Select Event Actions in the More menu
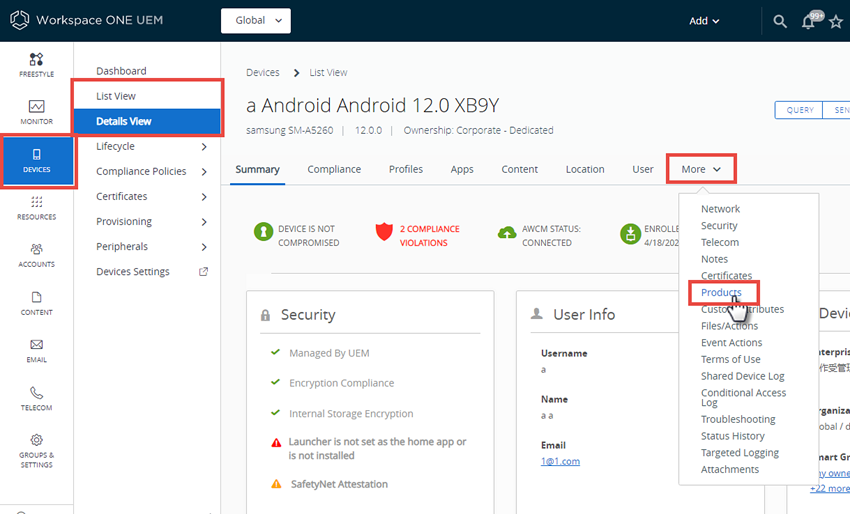Screen dimensions: 850x514 pos(731,343)
